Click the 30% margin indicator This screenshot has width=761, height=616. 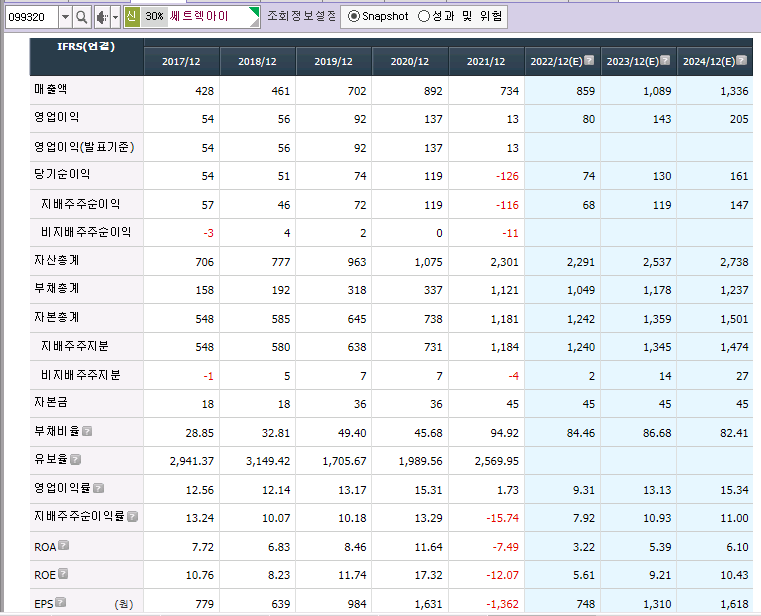(x=154, y=17)
